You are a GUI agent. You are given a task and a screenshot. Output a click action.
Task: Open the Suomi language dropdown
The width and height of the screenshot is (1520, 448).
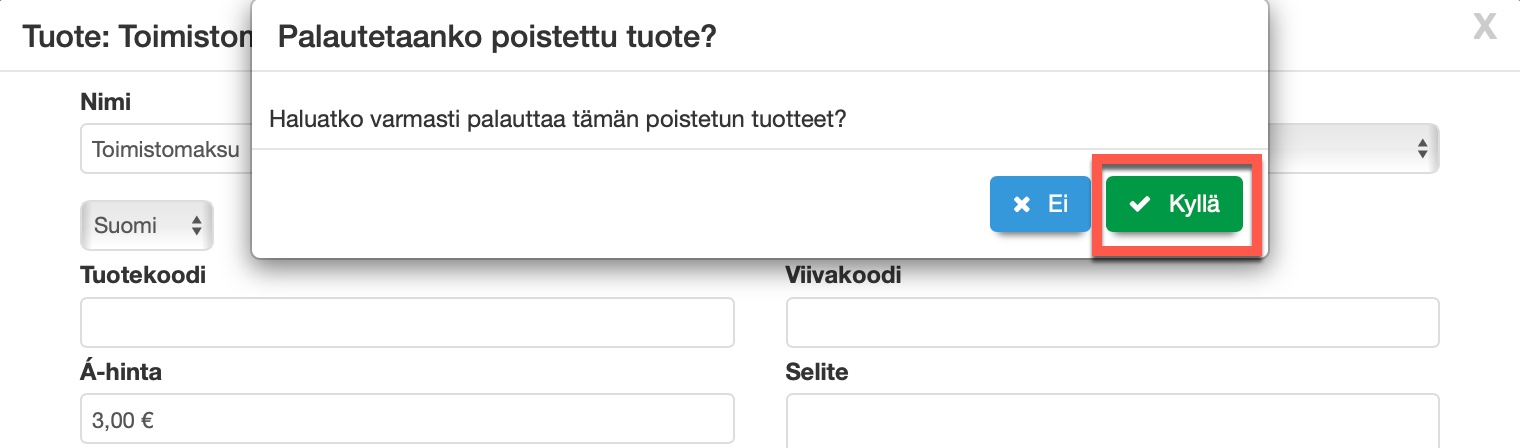(146, 226)
